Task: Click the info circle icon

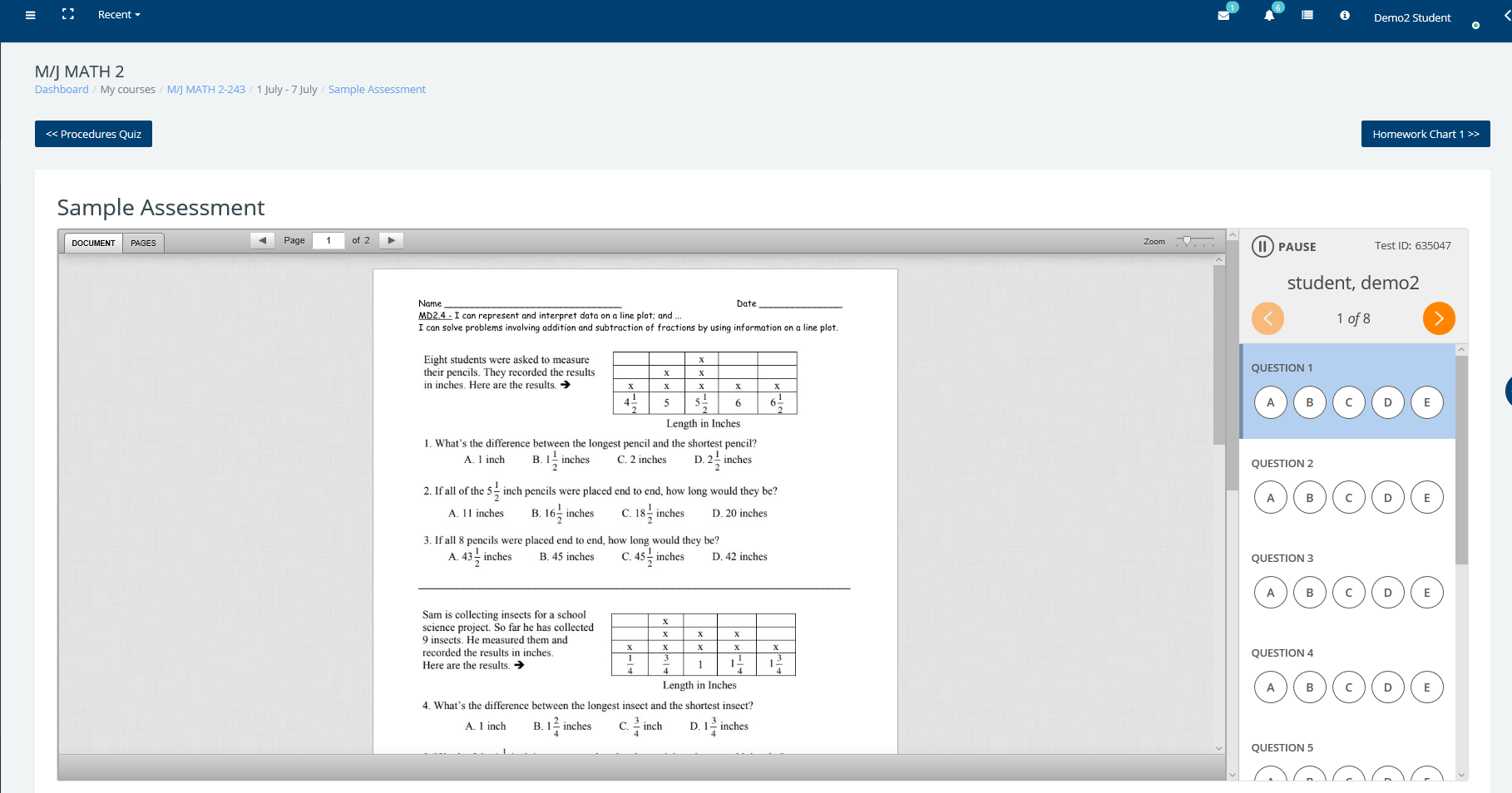Action: [1345, 15]
